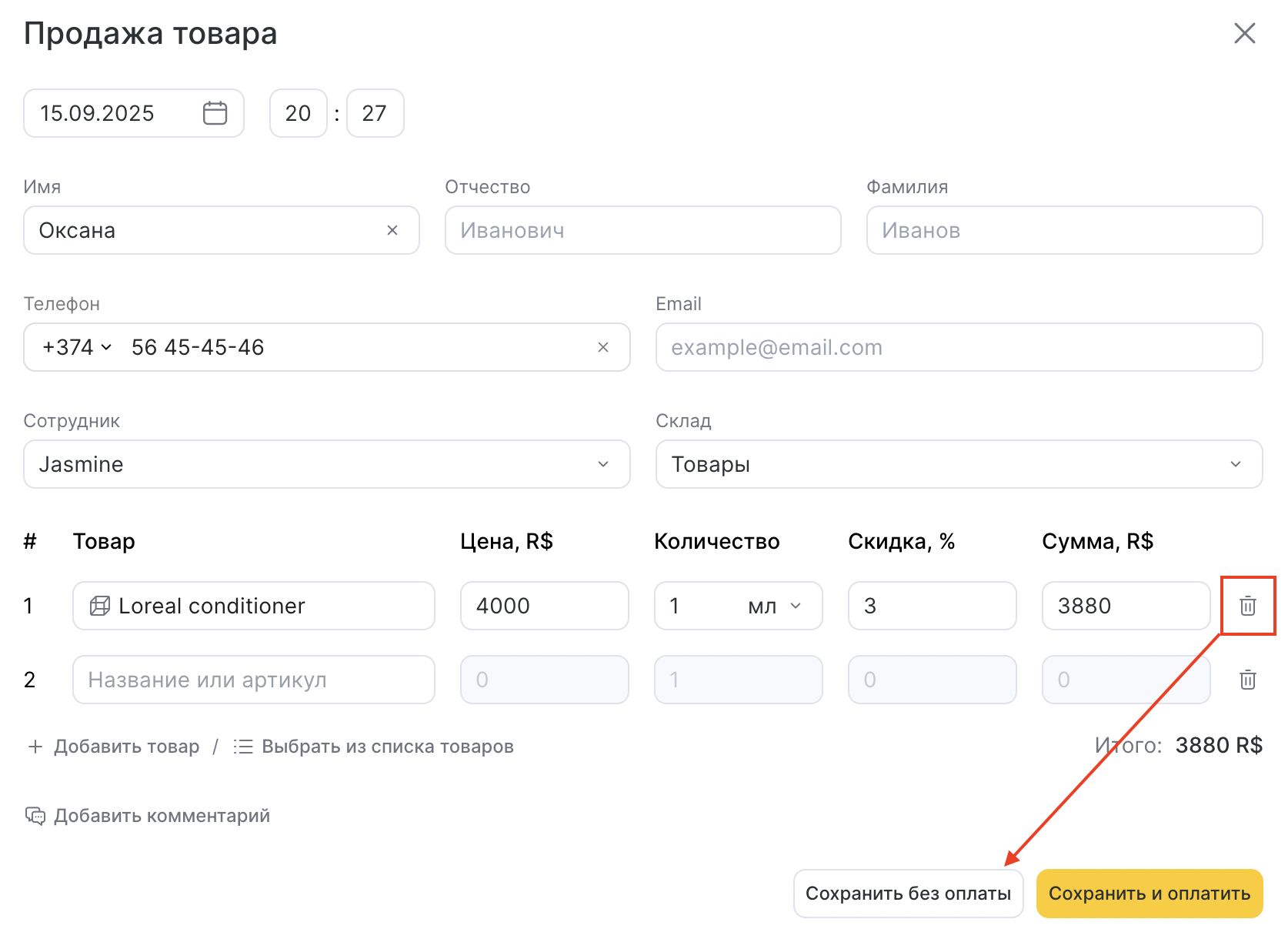Close the Продажа товара dialog
The width and height of the screenshot is (1288, 939).
[x=1244, y=33]
